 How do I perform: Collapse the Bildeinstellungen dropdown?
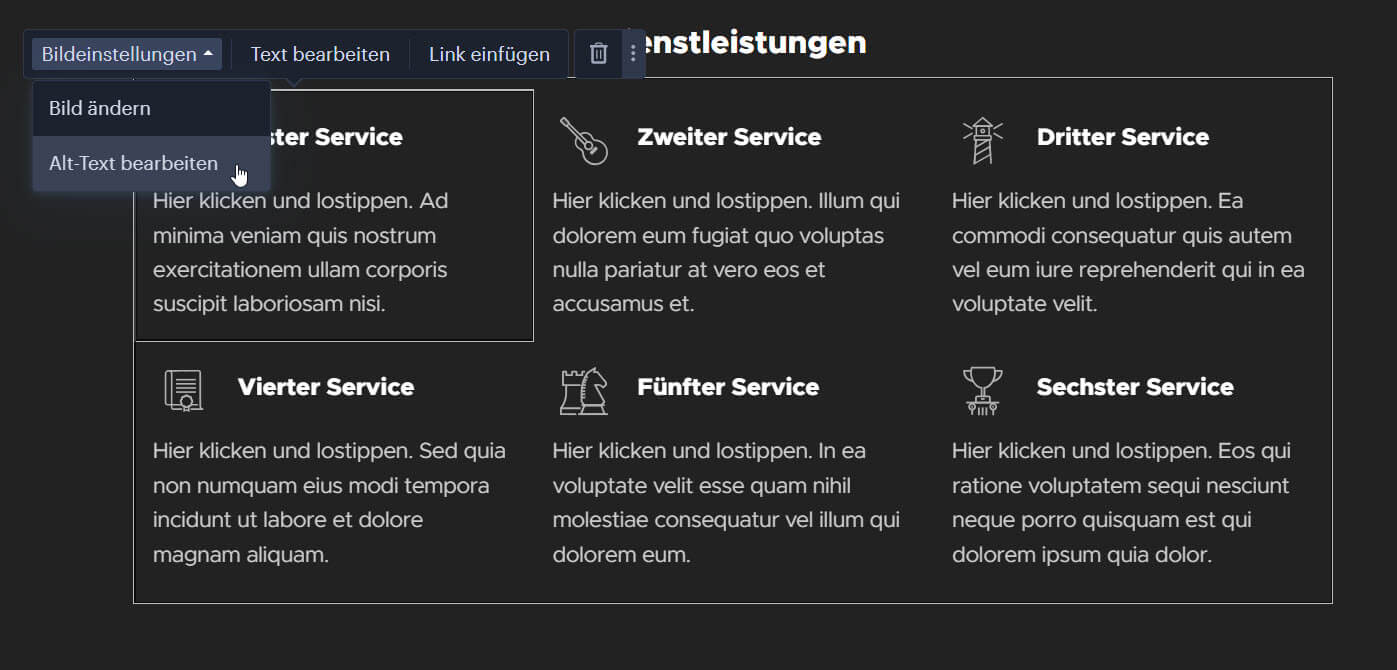127,54
